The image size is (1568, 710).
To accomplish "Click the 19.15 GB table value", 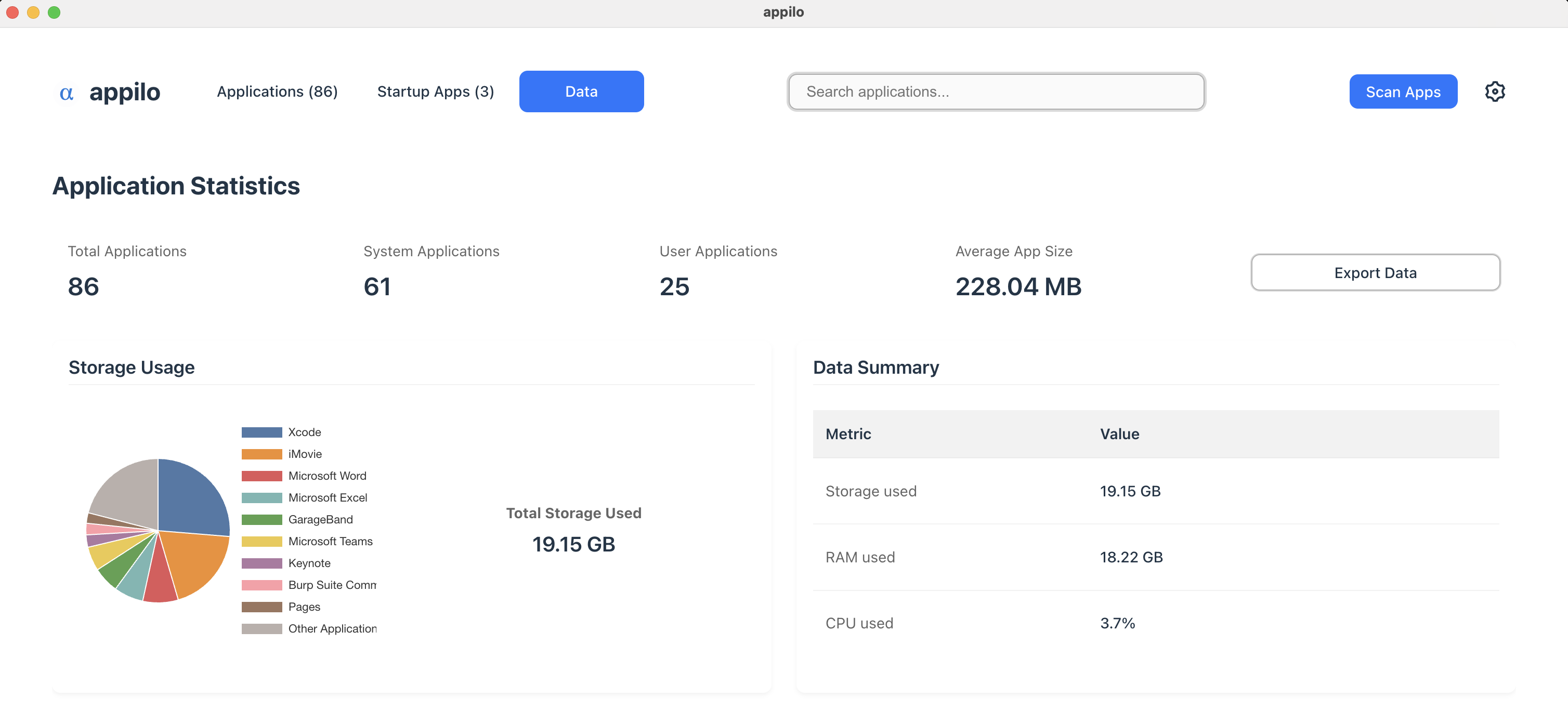I will 1130,492.
